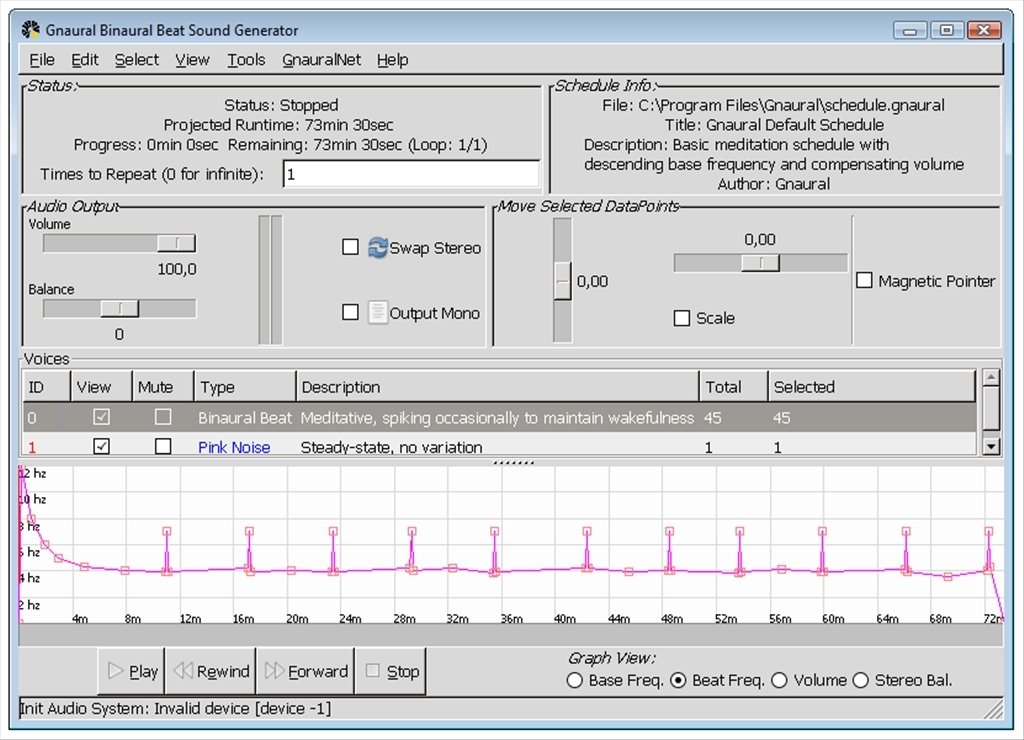The width and height of the screenshot is (1024, 740).
Task: Open the GnauralNet menu
Action: (321, 60)
